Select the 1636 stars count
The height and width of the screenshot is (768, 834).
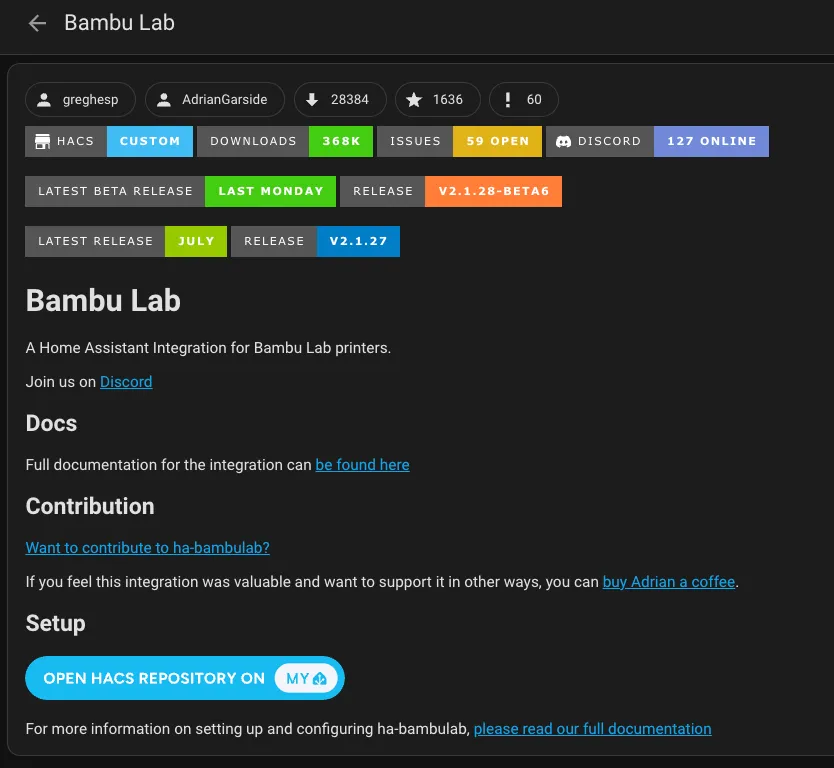pyautogui.click(x=448, y=99)
